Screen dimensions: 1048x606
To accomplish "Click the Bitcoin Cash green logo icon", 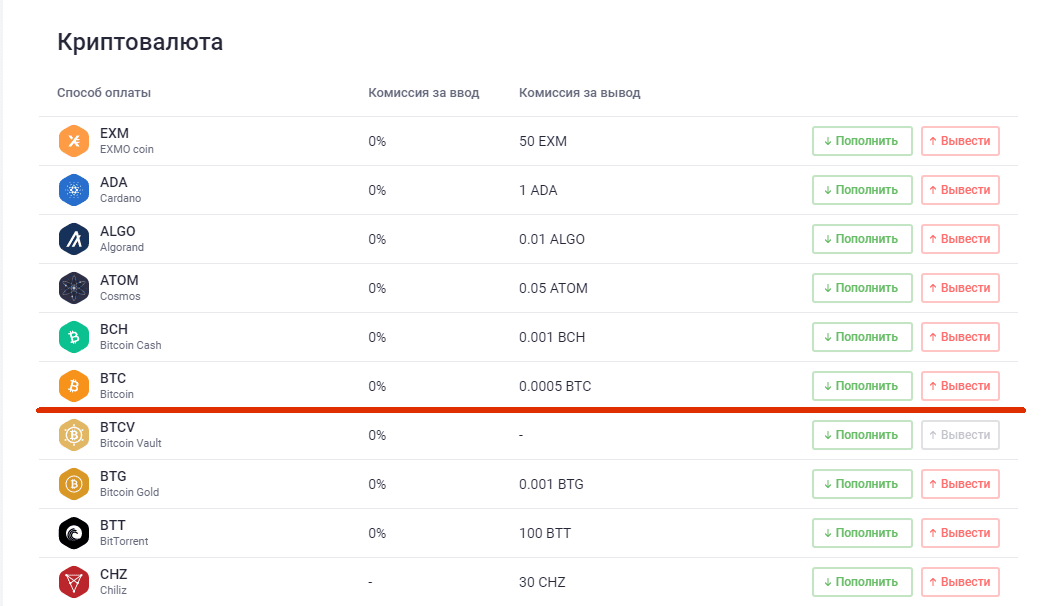I will point(74,337).
